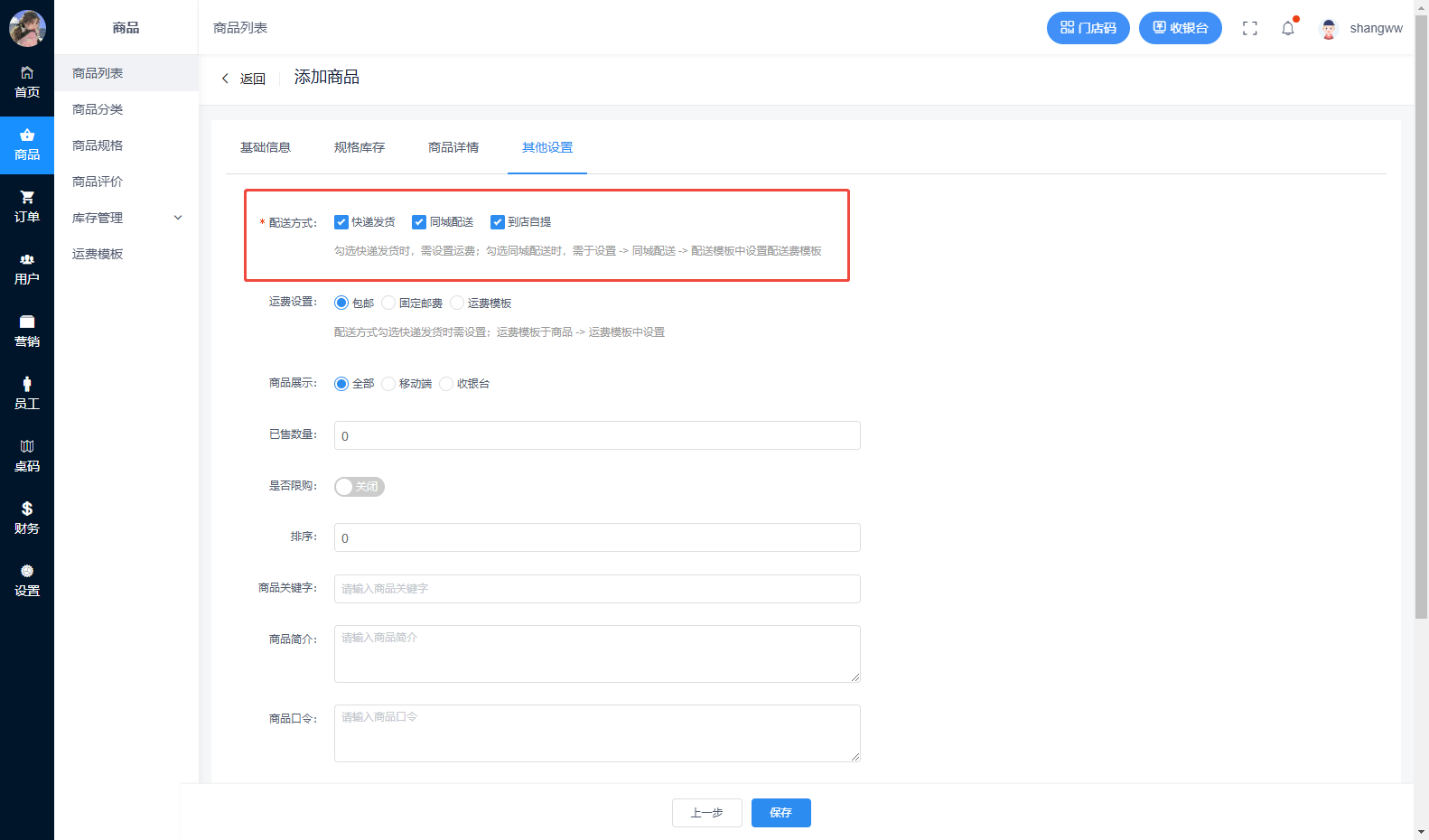Screen dimensions: 1429x840
Task: Open the 财务 dollar sign icon
Action: pyautogui.click(x=27, y=509)
